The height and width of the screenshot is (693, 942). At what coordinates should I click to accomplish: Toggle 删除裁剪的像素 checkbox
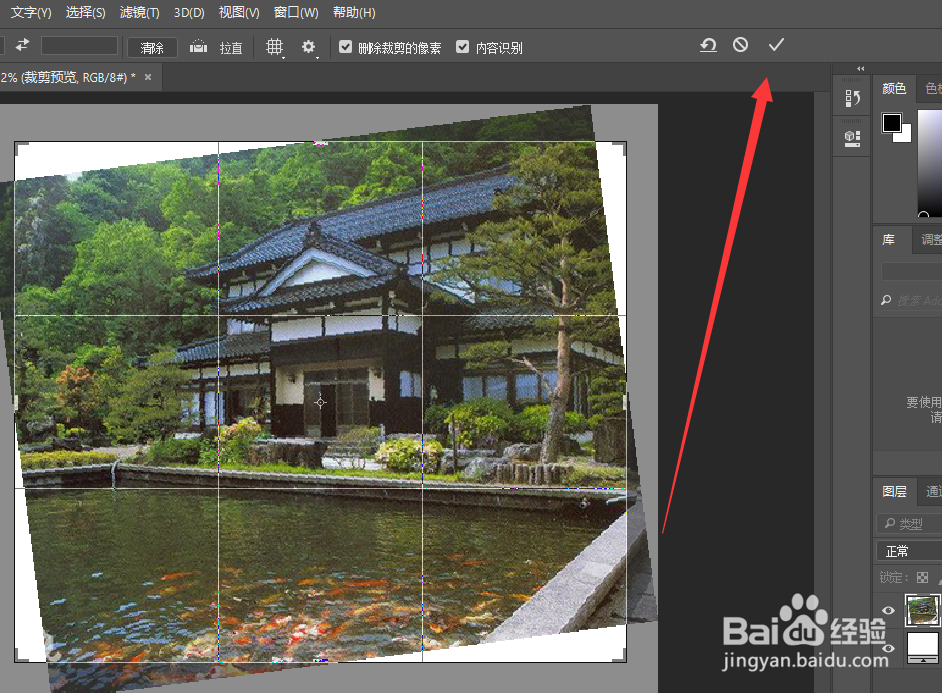tap(345, 47)
